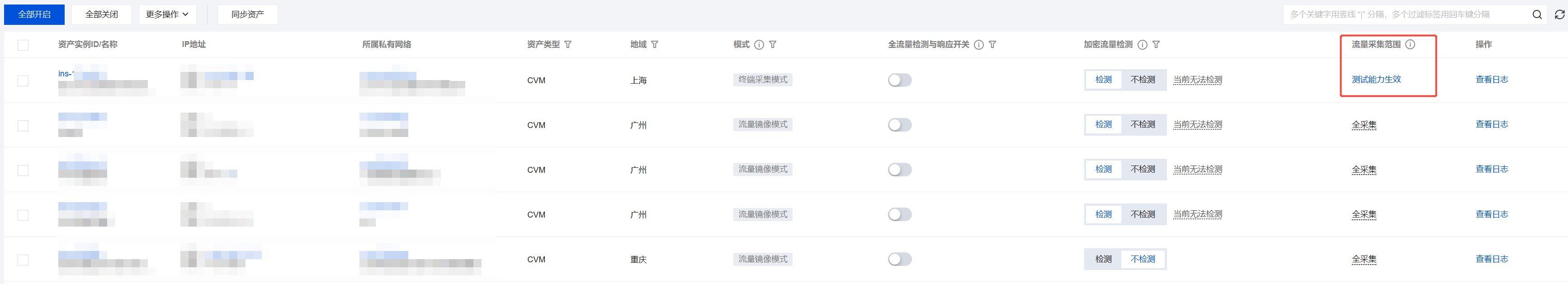1568x284 pixels.
Task: Click the search magnifier icon
Action: (1536, 14)
